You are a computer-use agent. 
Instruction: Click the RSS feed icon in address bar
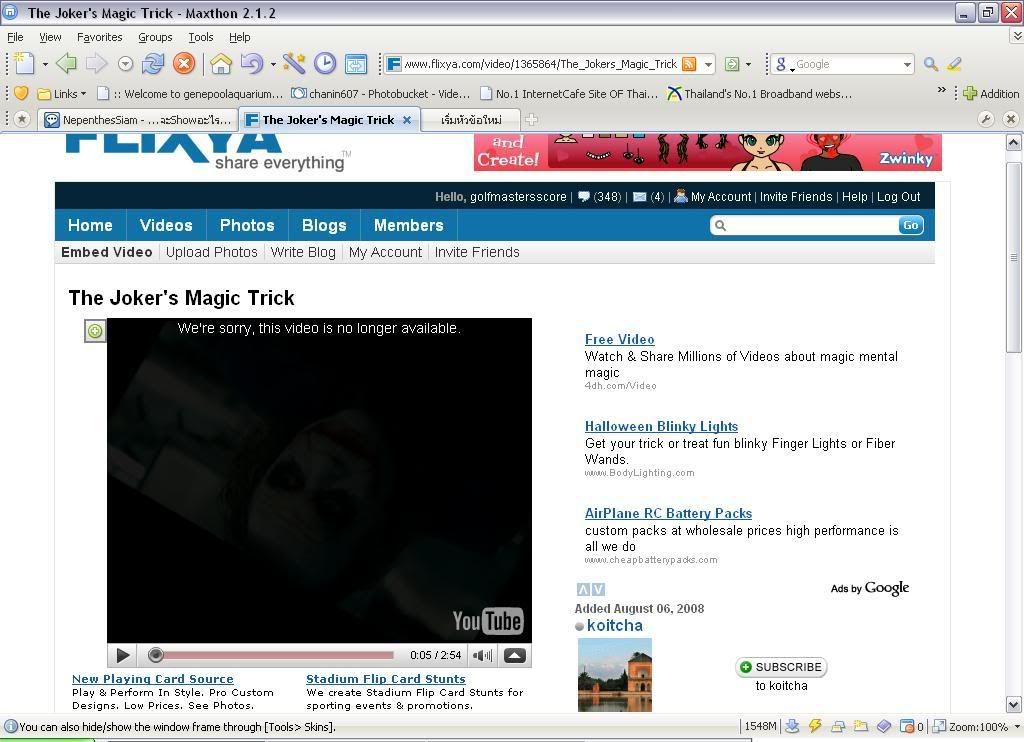[689, 64]
